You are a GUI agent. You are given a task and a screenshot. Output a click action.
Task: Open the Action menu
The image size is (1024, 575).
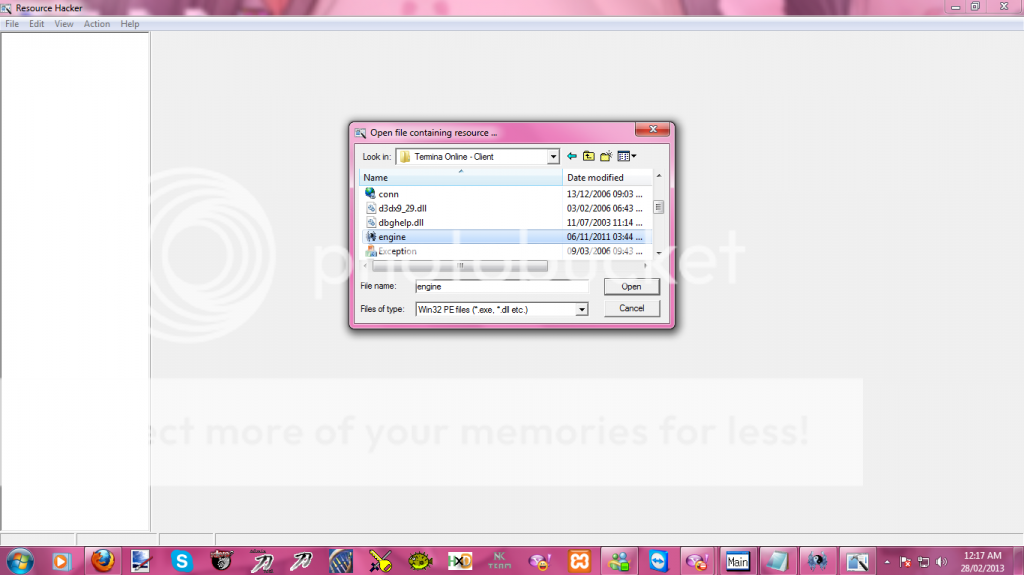[97, 24]
